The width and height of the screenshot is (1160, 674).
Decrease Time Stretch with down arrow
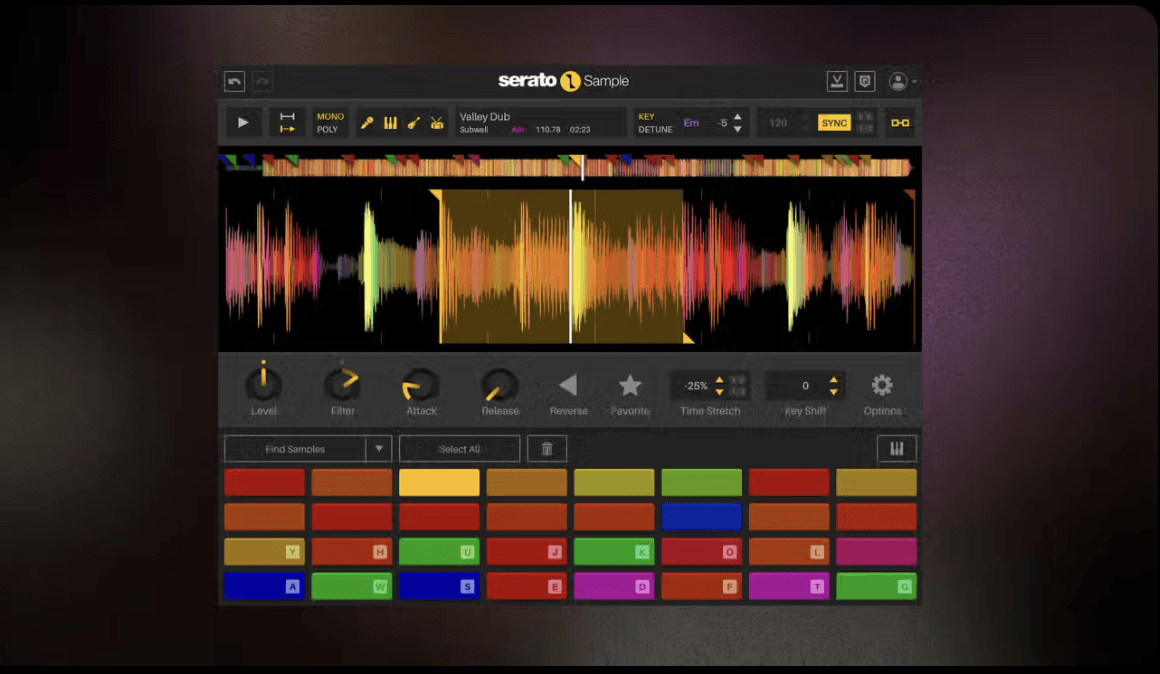tap(719, 391)
